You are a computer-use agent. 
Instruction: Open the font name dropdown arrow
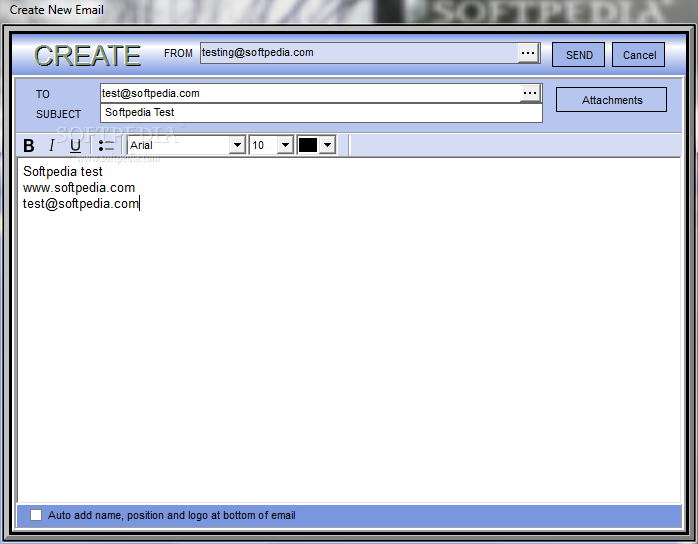[237, 145]
